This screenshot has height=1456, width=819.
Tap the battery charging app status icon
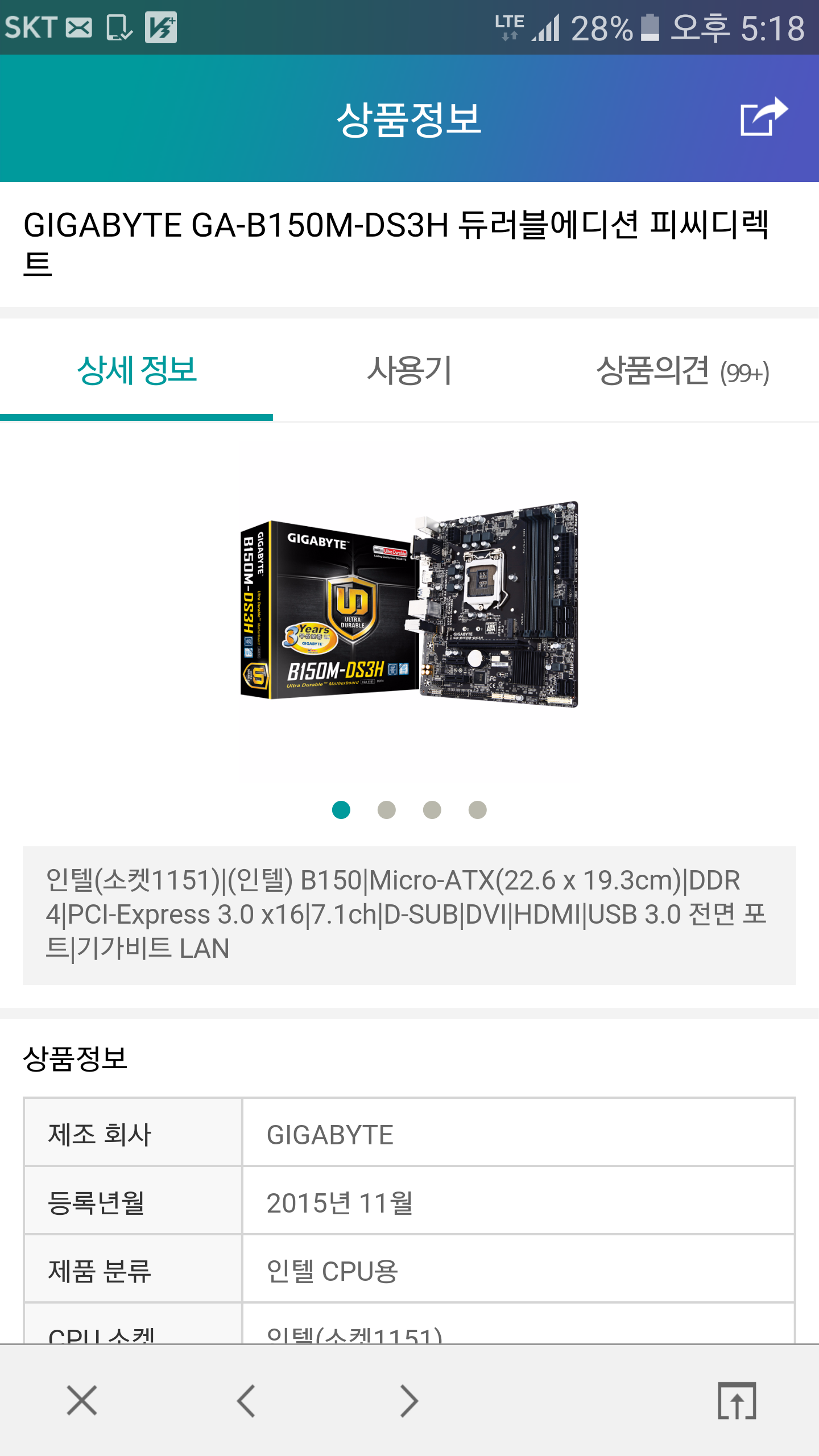click(161, 27)
